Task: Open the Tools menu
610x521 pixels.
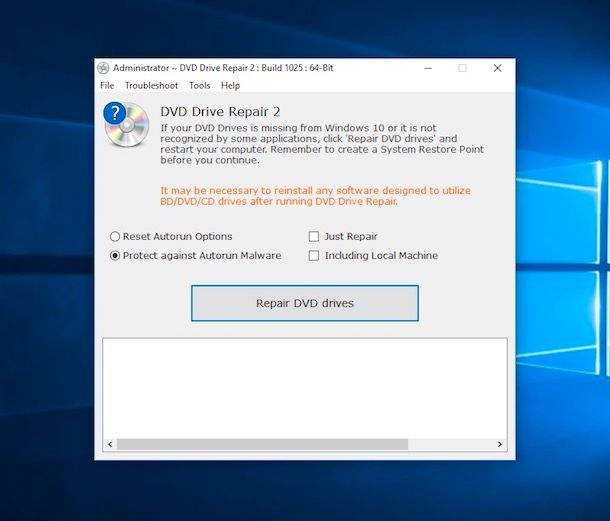Action: pyautogui.click(x=200, y=86)
